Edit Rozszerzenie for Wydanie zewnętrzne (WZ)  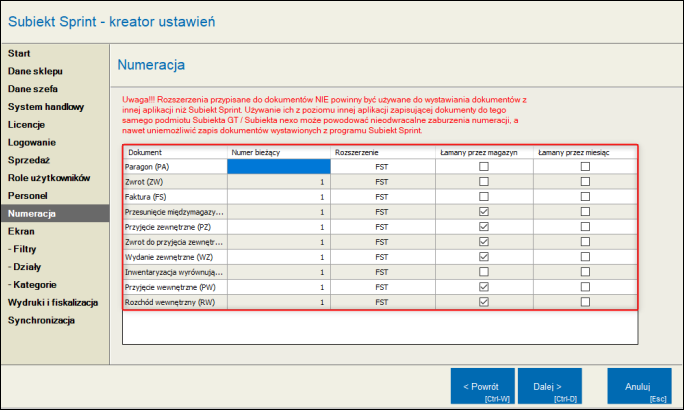pos(383,257)
